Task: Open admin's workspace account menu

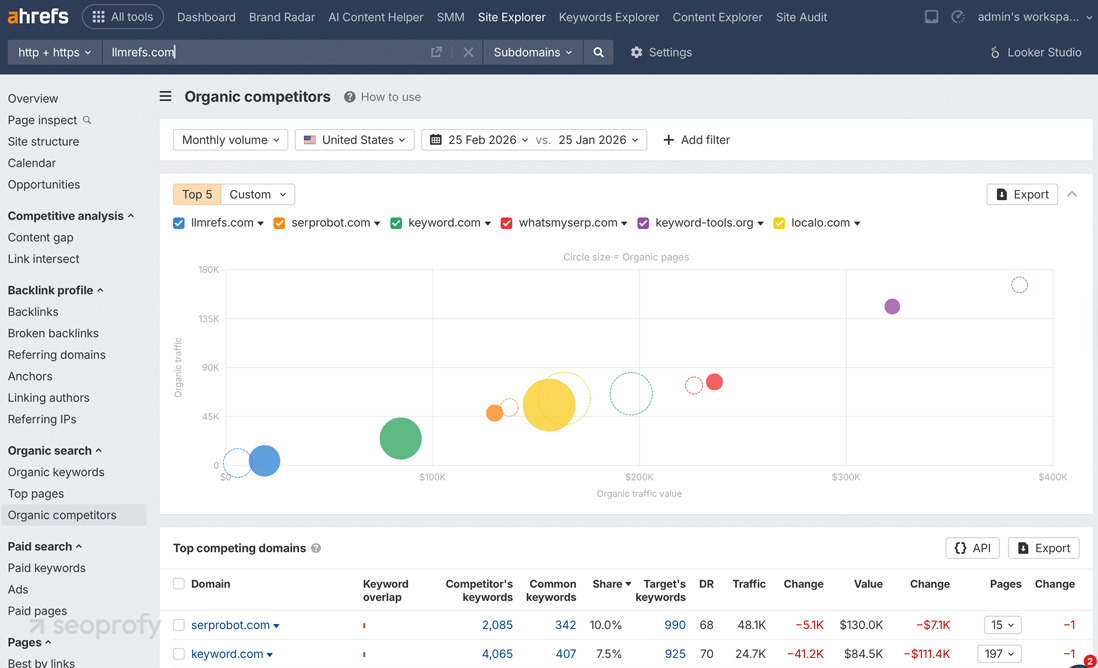Action: pyautogui.click(x=1034, y=17)
